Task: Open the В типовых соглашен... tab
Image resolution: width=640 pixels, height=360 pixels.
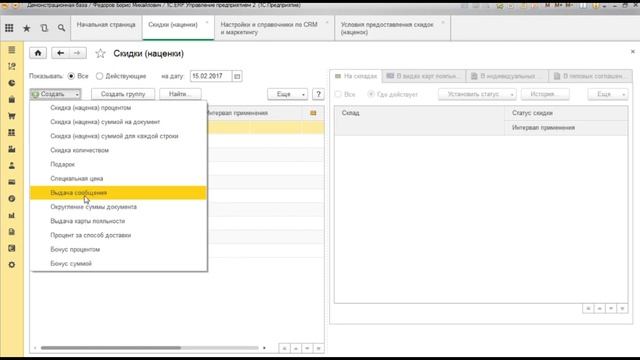Action: [x=590, y=76]
